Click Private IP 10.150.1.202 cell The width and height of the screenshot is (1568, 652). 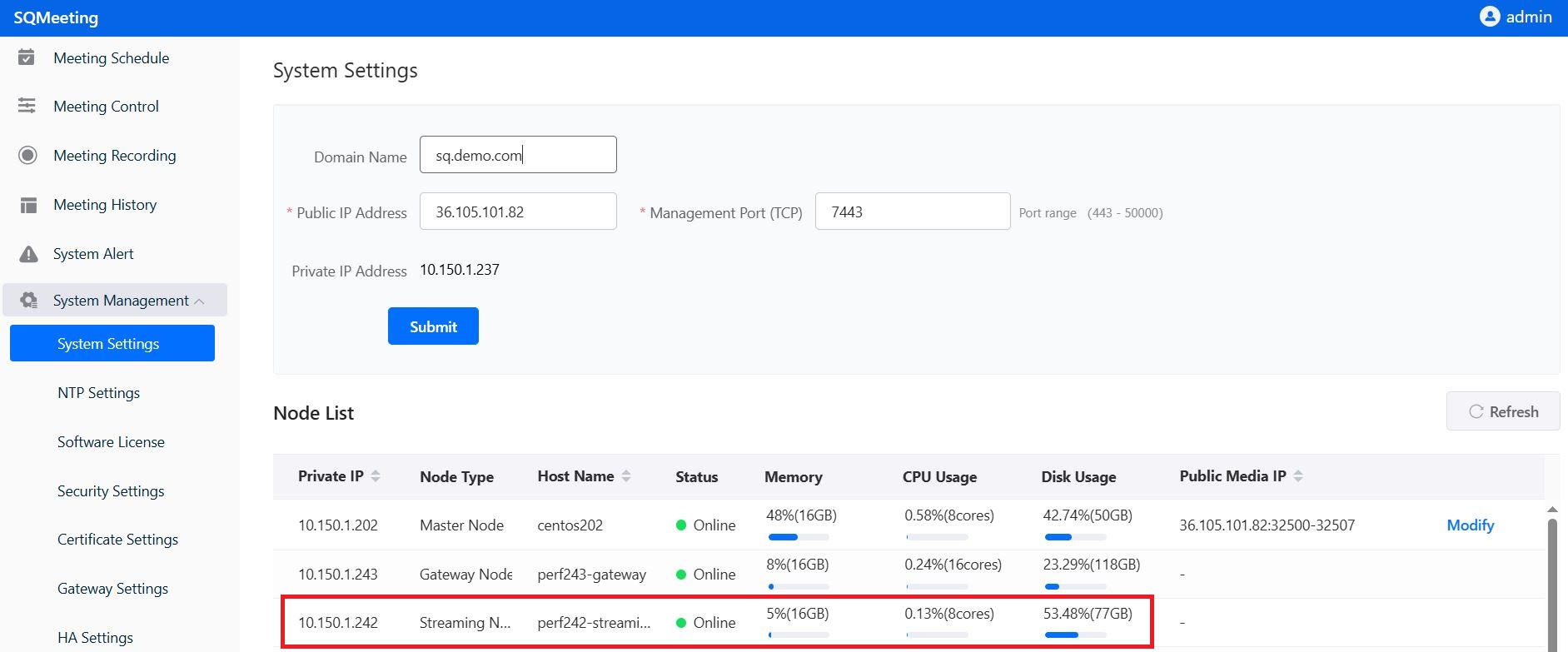point(338,525)
